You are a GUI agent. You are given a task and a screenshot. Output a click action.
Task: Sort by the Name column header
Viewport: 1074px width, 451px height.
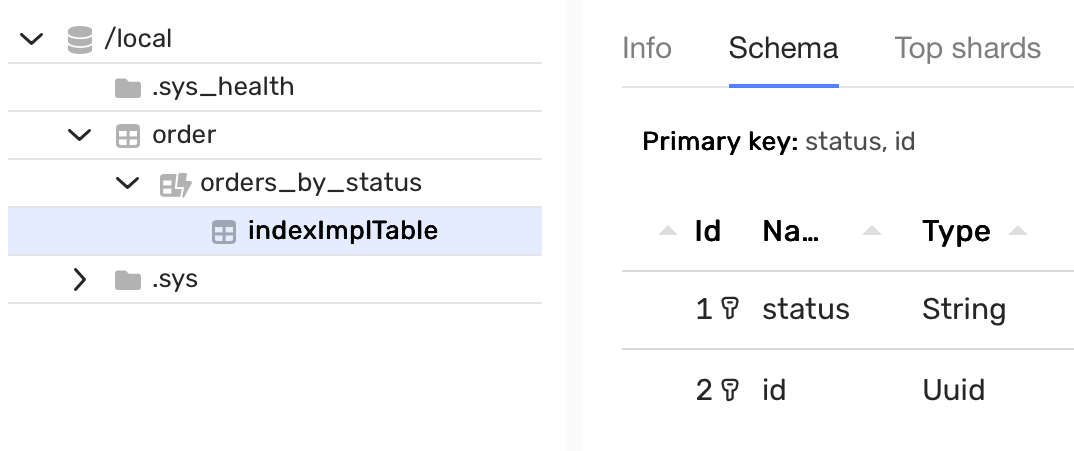pyautogui.click(x=791, y=232)
